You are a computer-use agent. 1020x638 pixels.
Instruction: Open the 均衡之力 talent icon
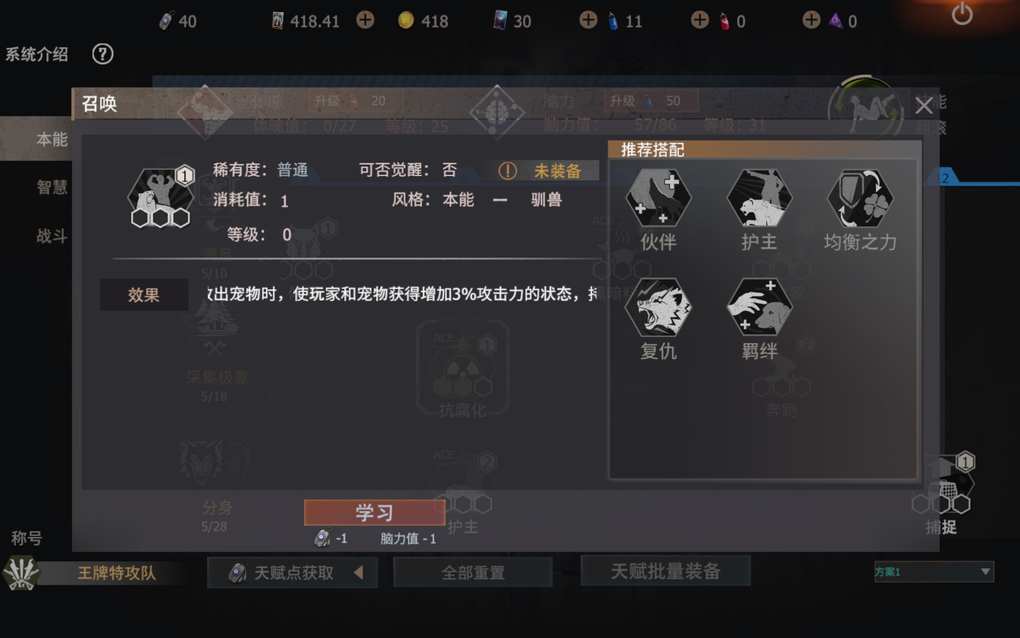(x=860, y=198)
